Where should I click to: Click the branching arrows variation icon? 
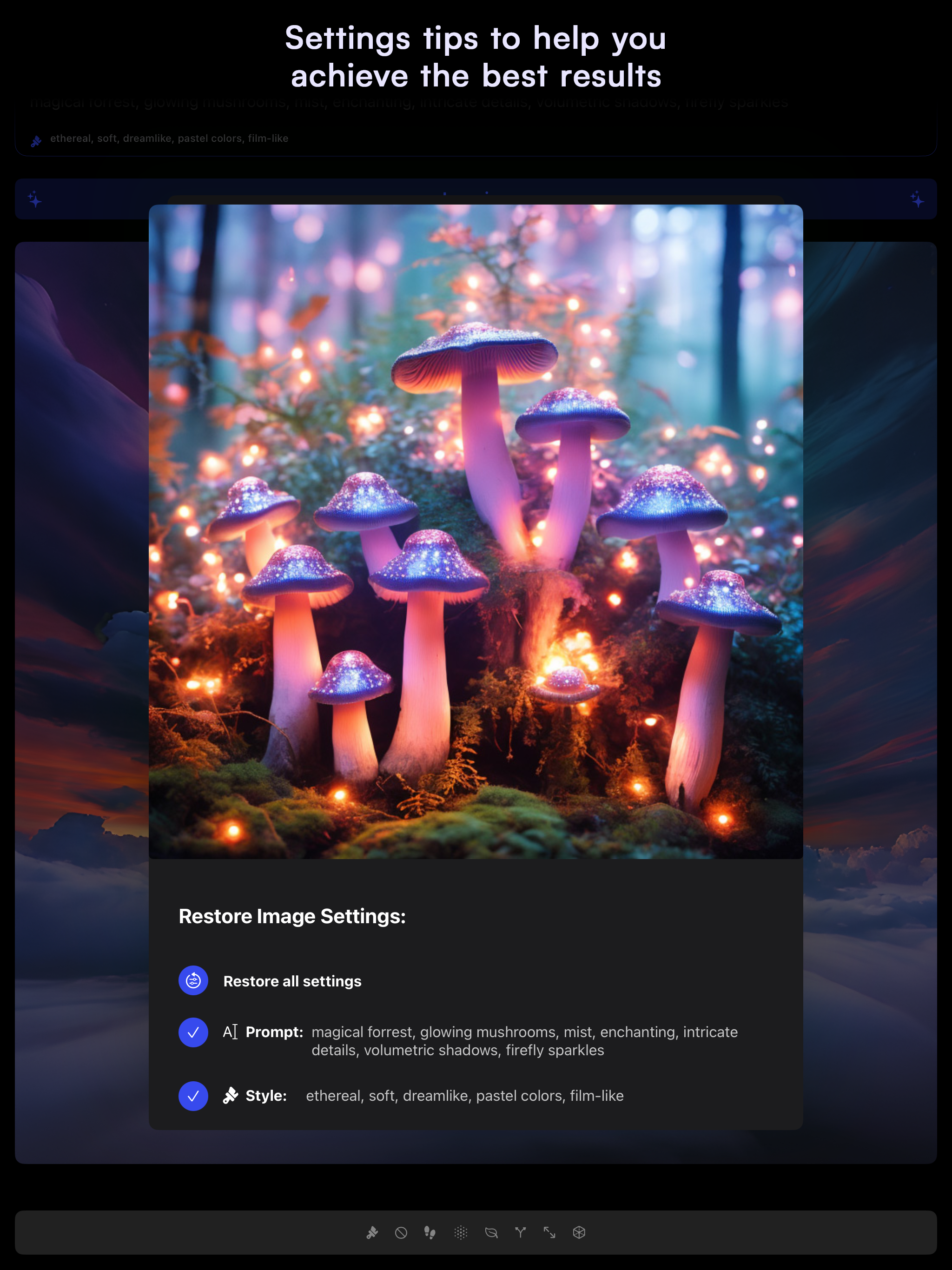(x=520, y=1233)
